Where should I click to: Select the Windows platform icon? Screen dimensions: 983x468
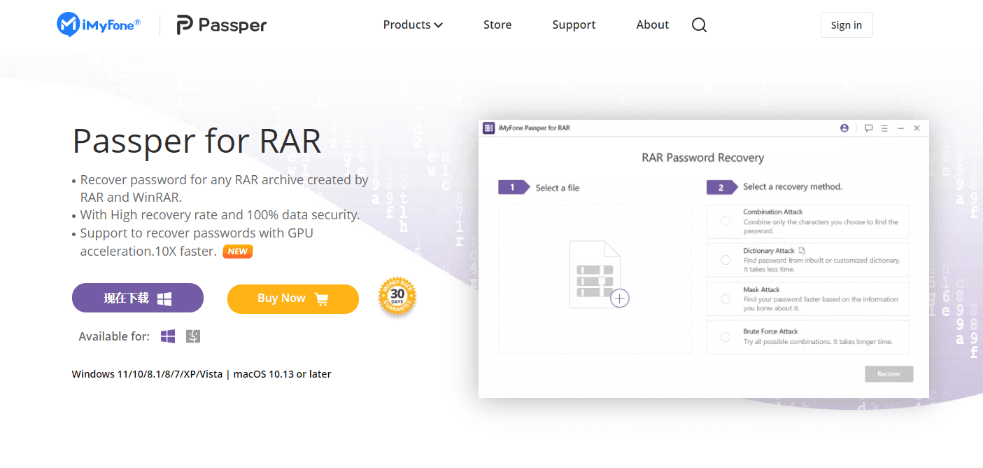(168, 336)
